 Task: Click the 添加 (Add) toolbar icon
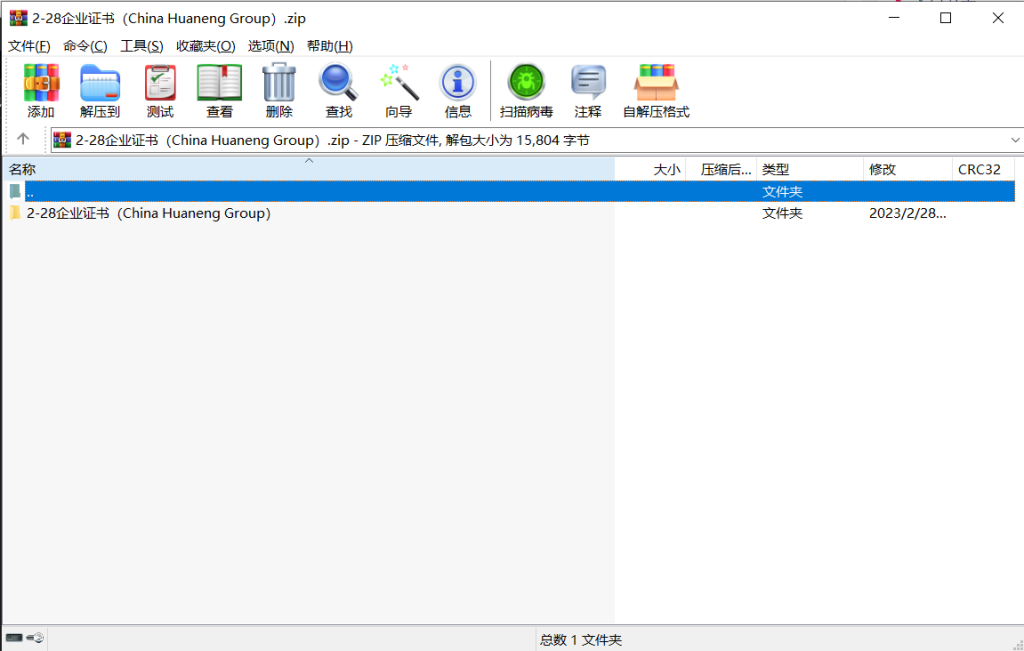tap(41, 90)
